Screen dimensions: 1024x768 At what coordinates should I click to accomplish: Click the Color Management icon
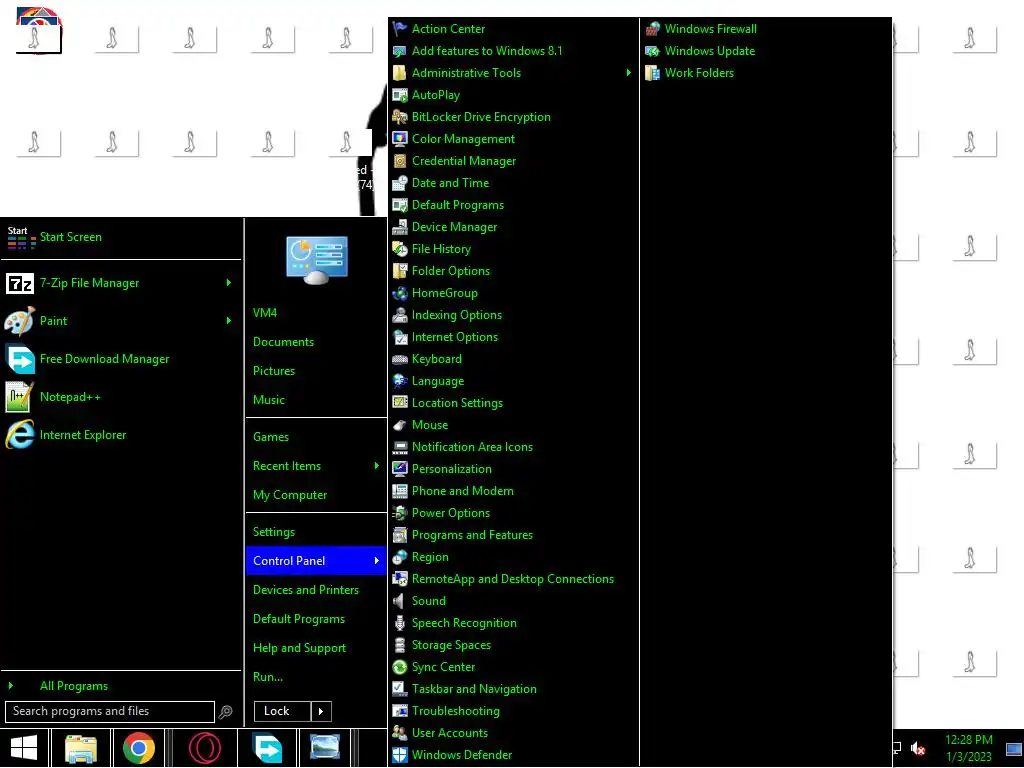(x=400, y=139)
